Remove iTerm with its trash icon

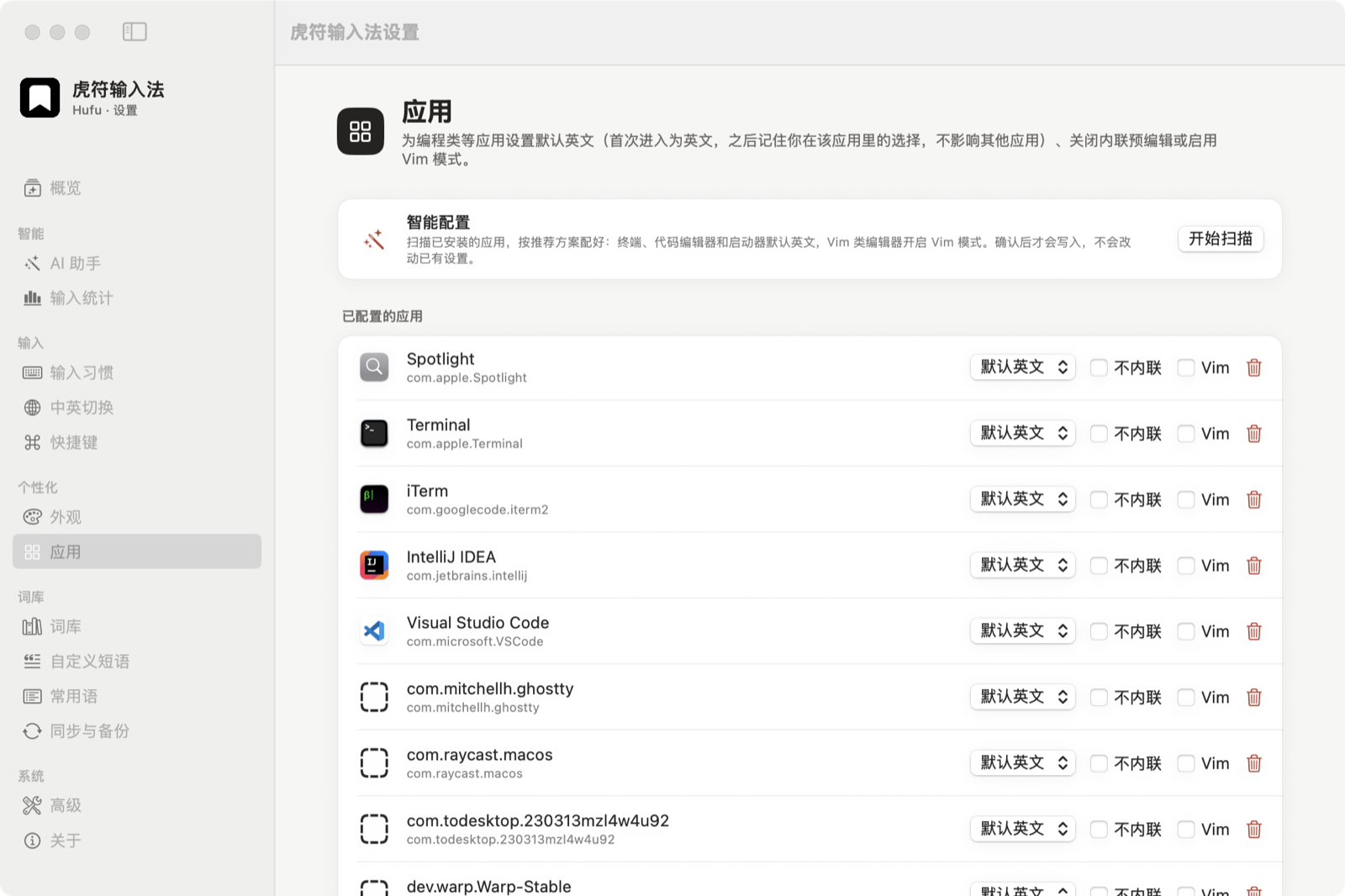tap(1254, 499)
